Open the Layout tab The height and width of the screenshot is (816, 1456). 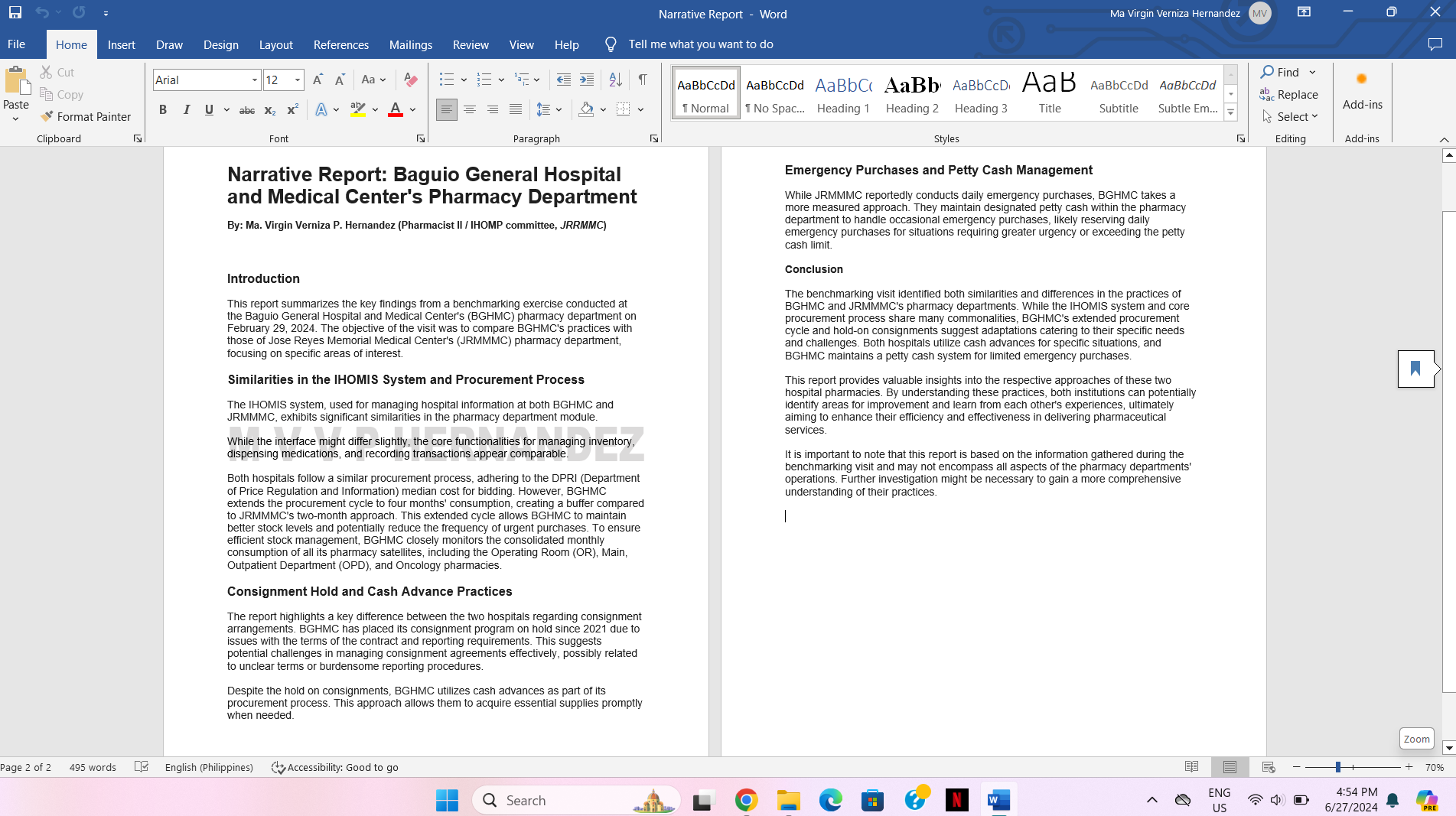(275, 44)
